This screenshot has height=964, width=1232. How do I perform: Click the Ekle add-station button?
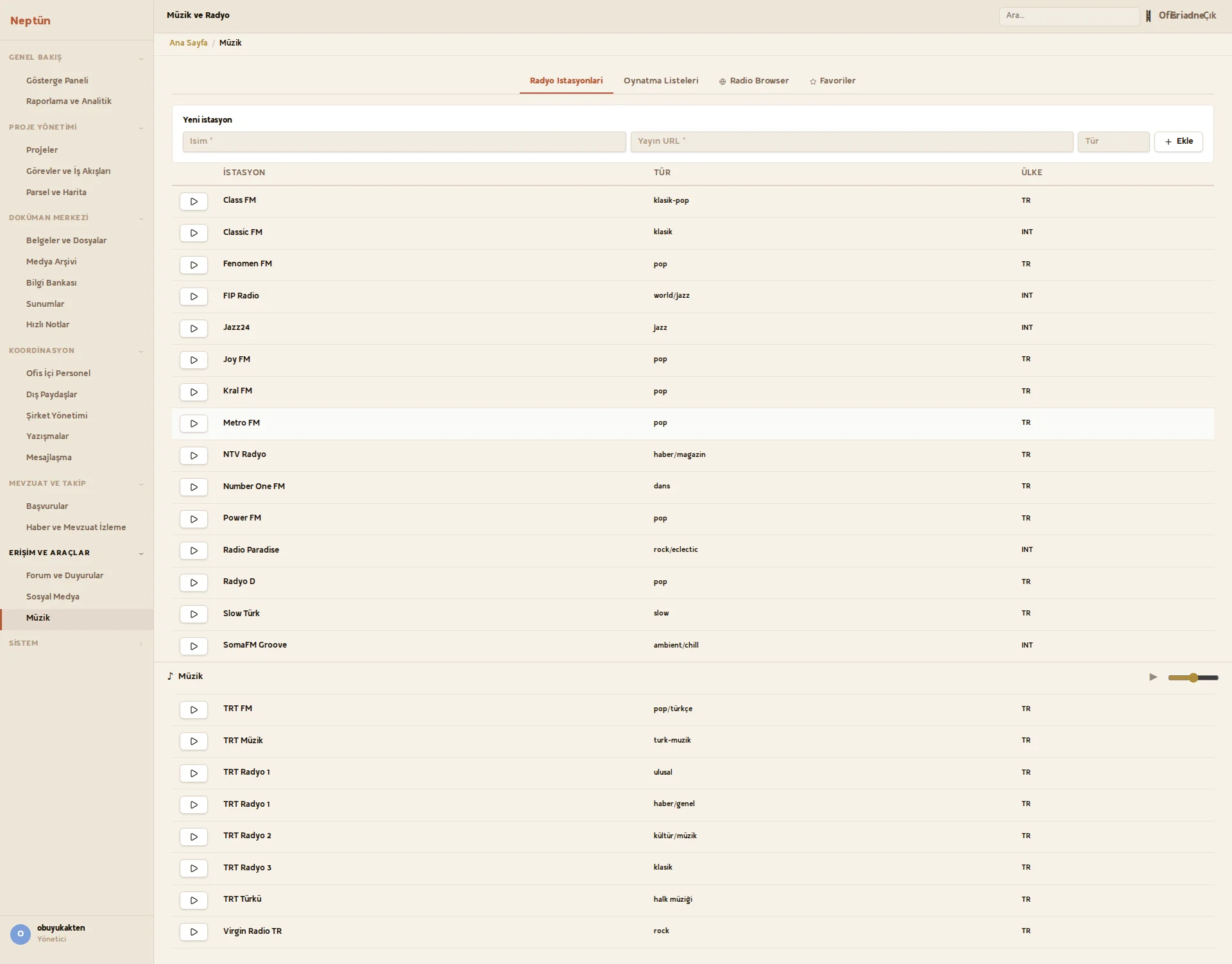1179,141
